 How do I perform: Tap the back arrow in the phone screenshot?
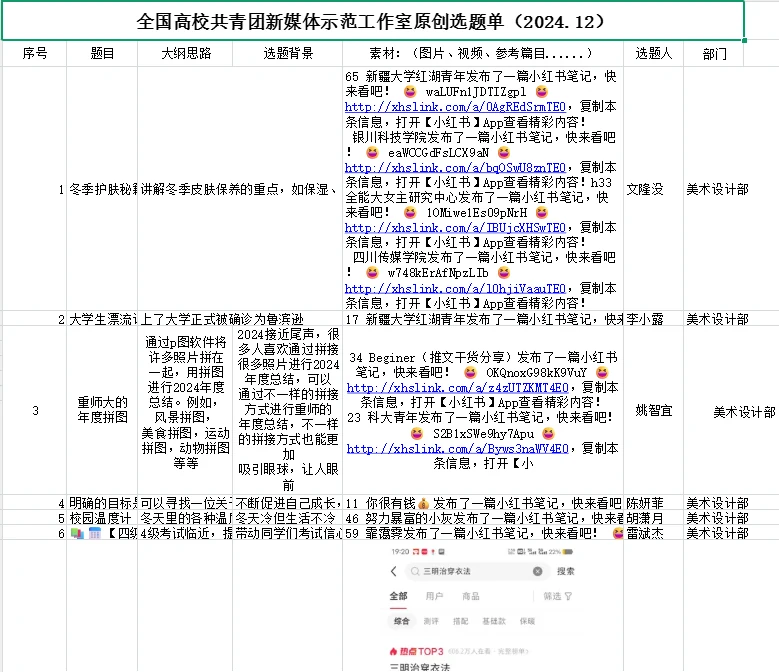click(393, 571)
